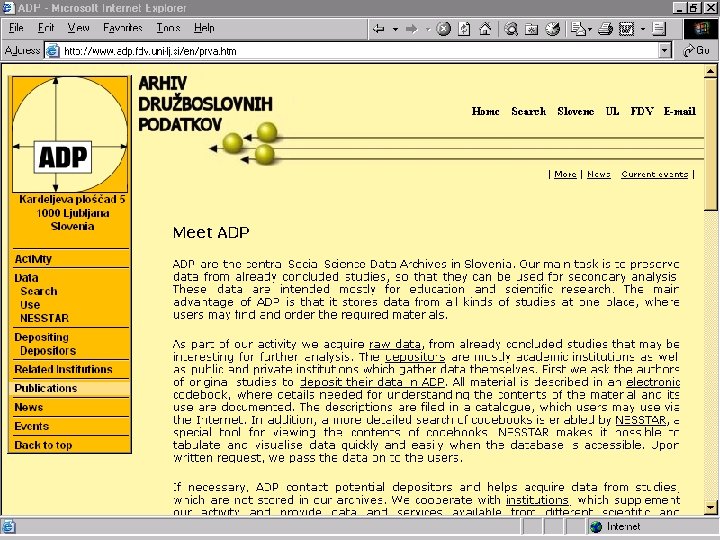Open the File menu
The height and width of the screenshot is (540, 720).
[16, 28]
